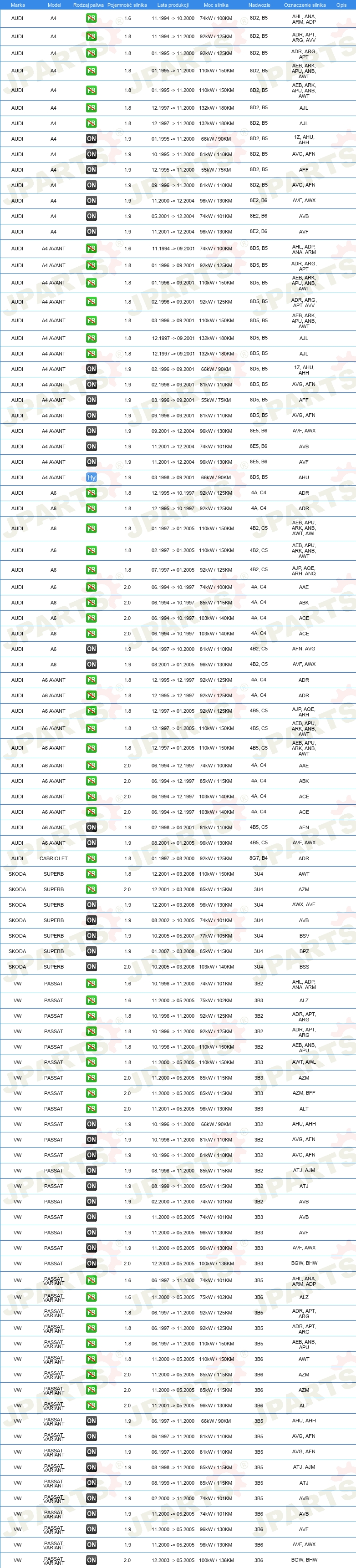This screenshot has width=356, height=1568.
Task: Click engine codes AZM, BFF
Action: [x=304, y=1093]
